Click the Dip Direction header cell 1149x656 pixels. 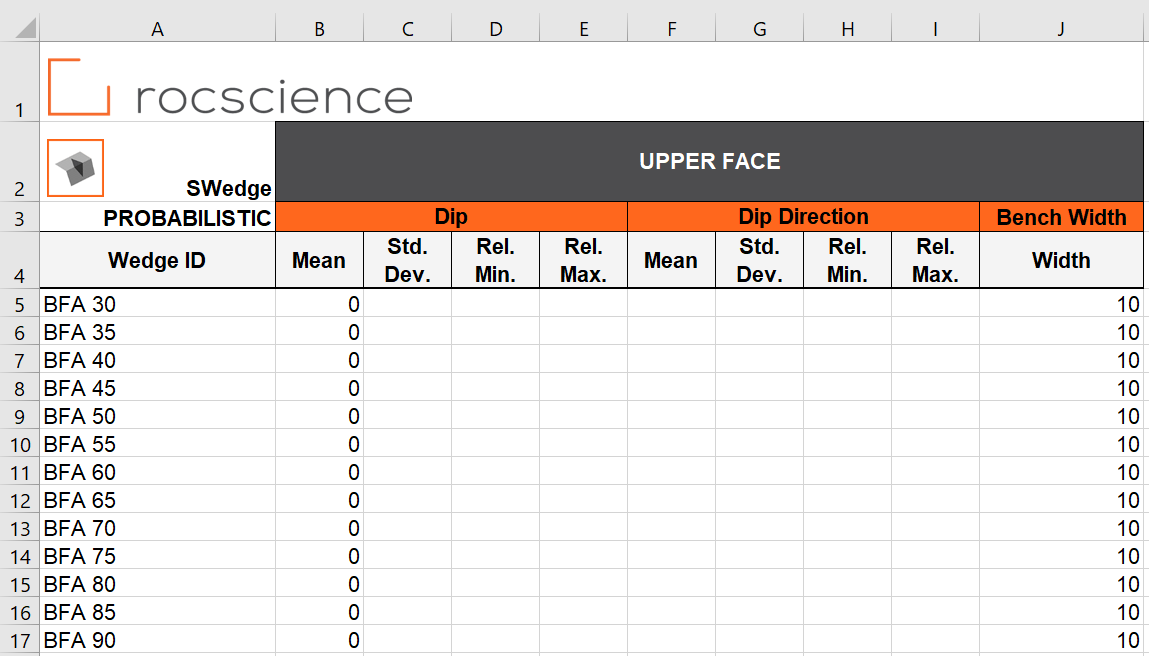(x=803, y=217)
